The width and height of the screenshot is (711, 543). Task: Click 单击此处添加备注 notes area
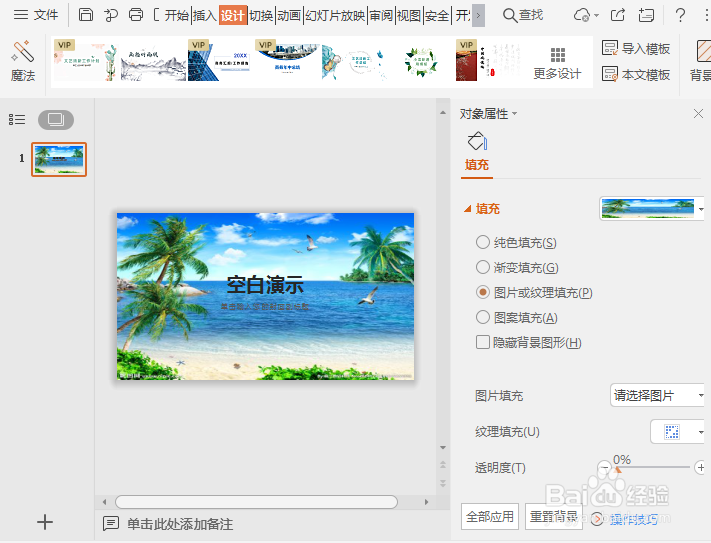tap(180, 524)
